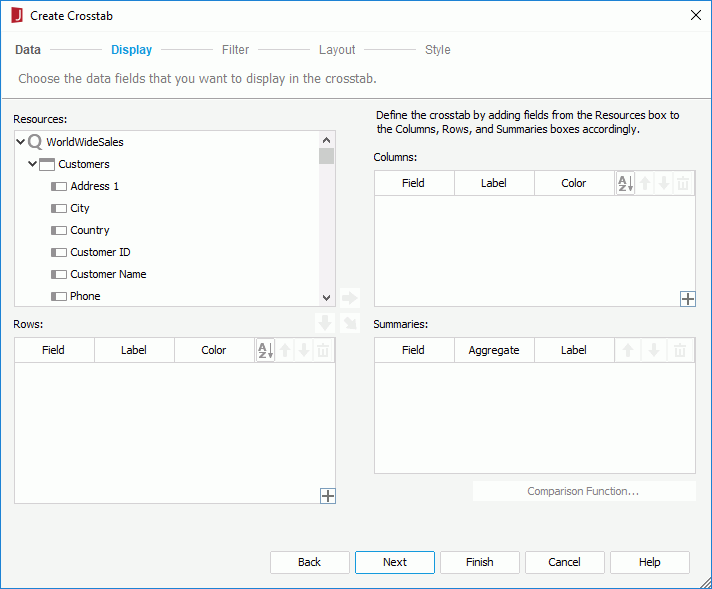This screenshot has width=712, height=589.
Task: Click the Field header in Summaries table
Action: pos(414,351)
